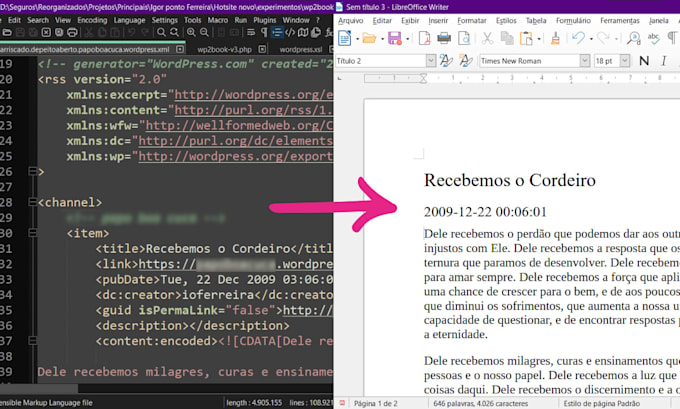
Task: Collapse the channel tag fold on line 28
Action: (32, 202)
